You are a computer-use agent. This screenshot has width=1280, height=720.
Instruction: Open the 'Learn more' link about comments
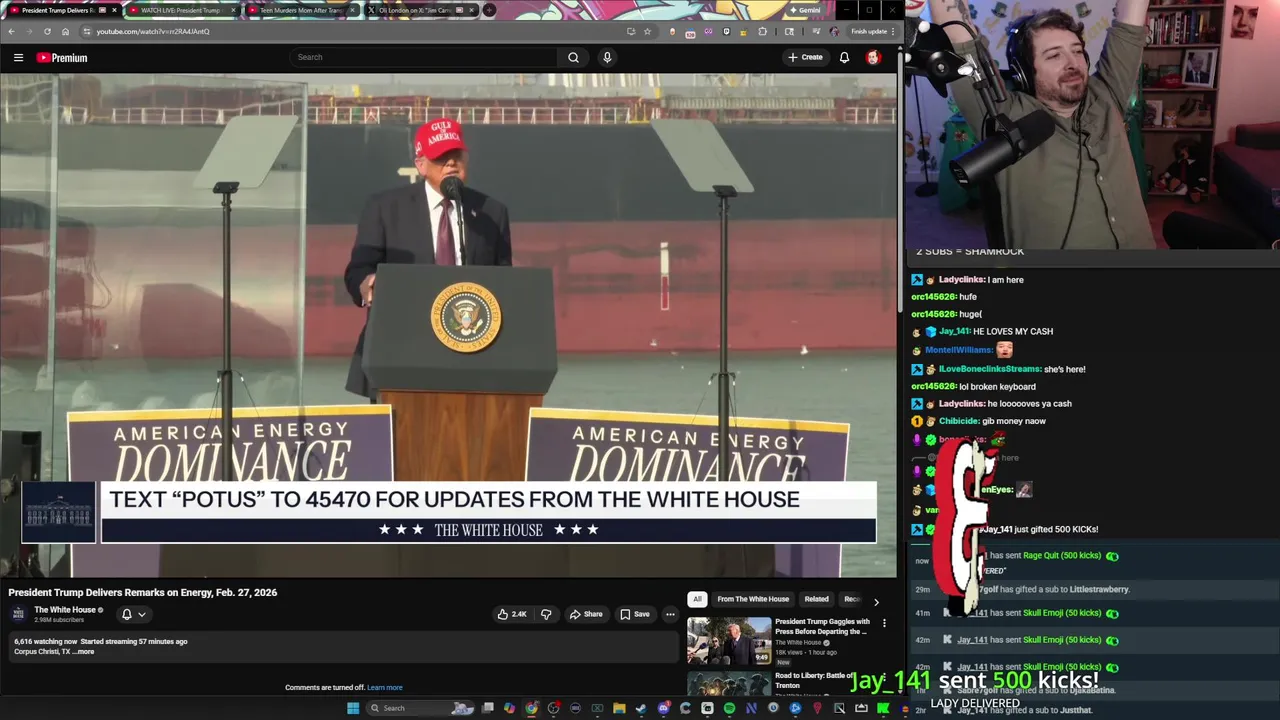click(385, 687)
